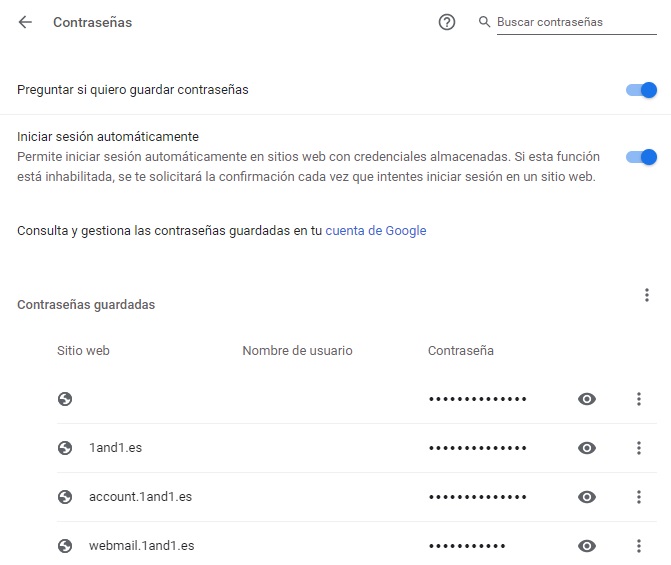Show webmail.1and1.es password with eye icon
671x565 pixels.
pos(587,546)
